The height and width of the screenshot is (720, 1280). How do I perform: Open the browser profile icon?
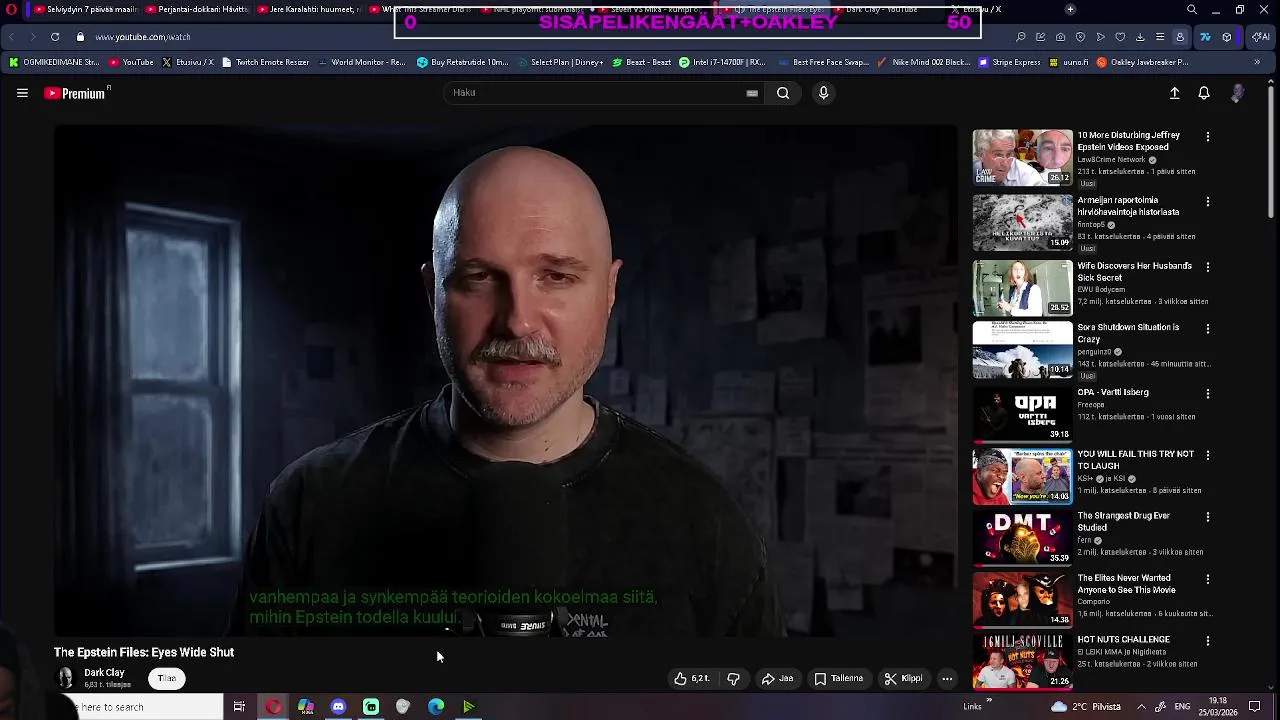pyautogui.click(x=1180, y=37)
